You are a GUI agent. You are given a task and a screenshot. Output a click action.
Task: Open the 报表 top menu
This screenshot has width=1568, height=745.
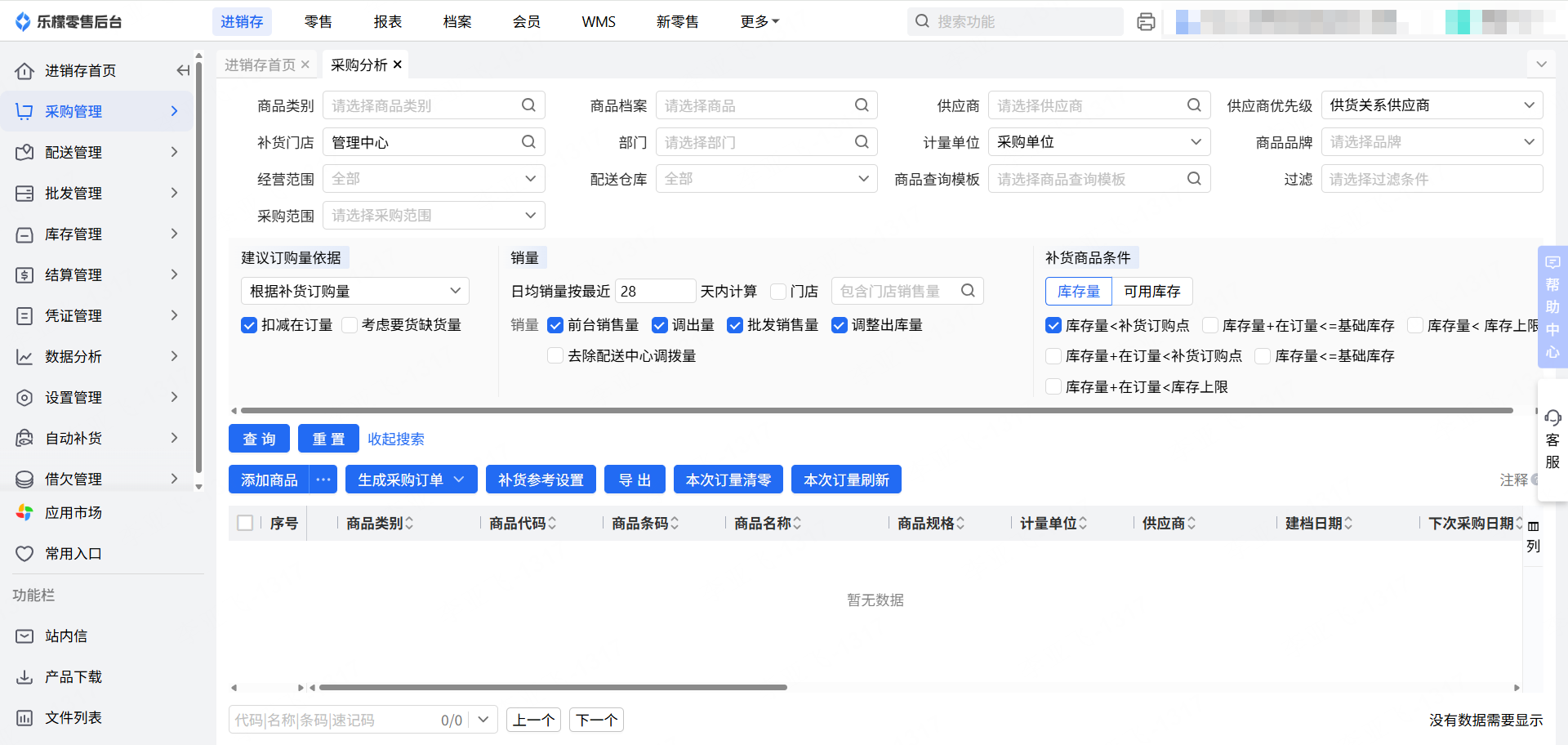[x=387, y=22]
